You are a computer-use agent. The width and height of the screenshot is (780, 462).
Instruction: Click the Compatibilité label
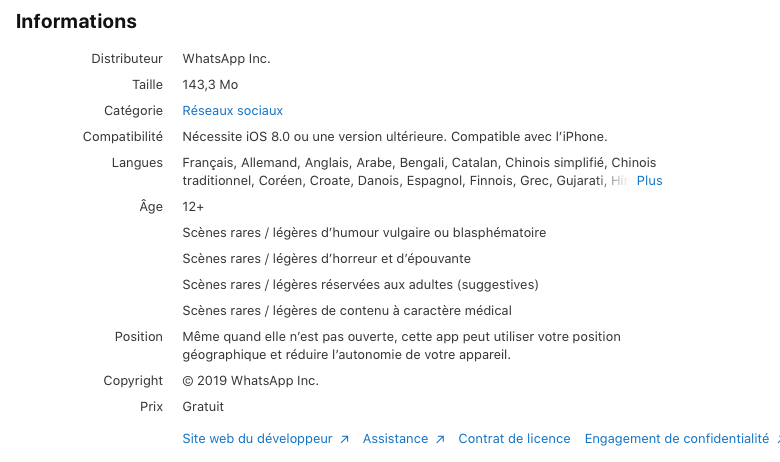pyautogui.click(x=123, y=137)
